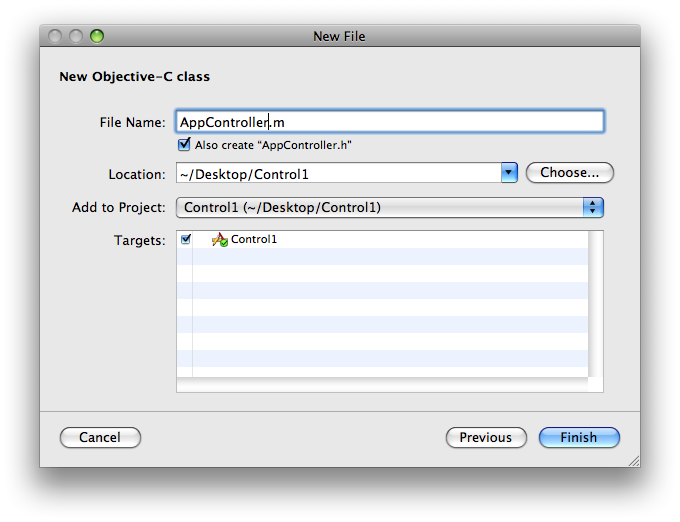The height and width of the screenshot is (522, 680).
Task: Open the Location path dropdown arrow
Action: 509,173
